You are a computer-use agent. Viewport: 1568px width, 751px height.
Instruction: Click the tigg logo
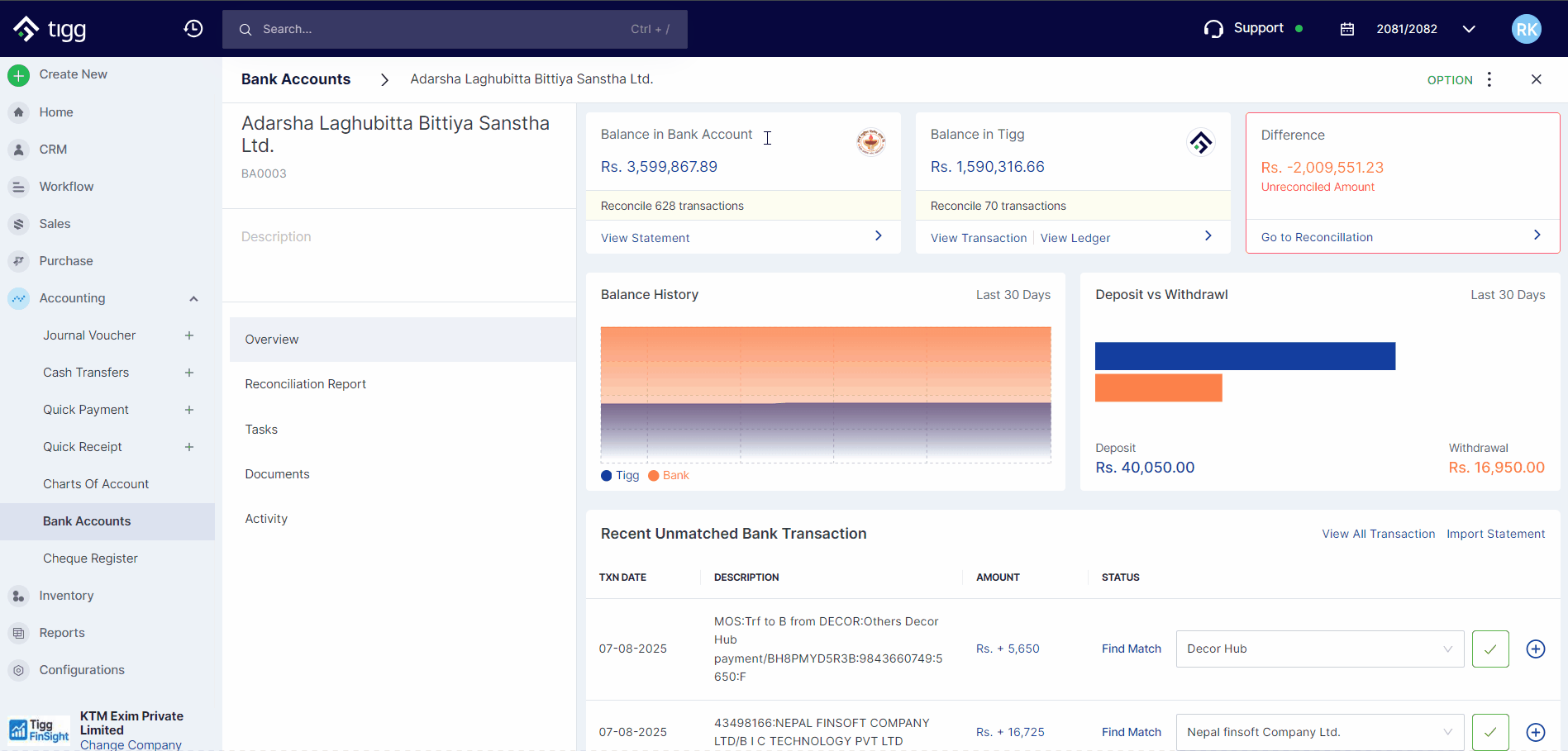(x=50, y=29)
